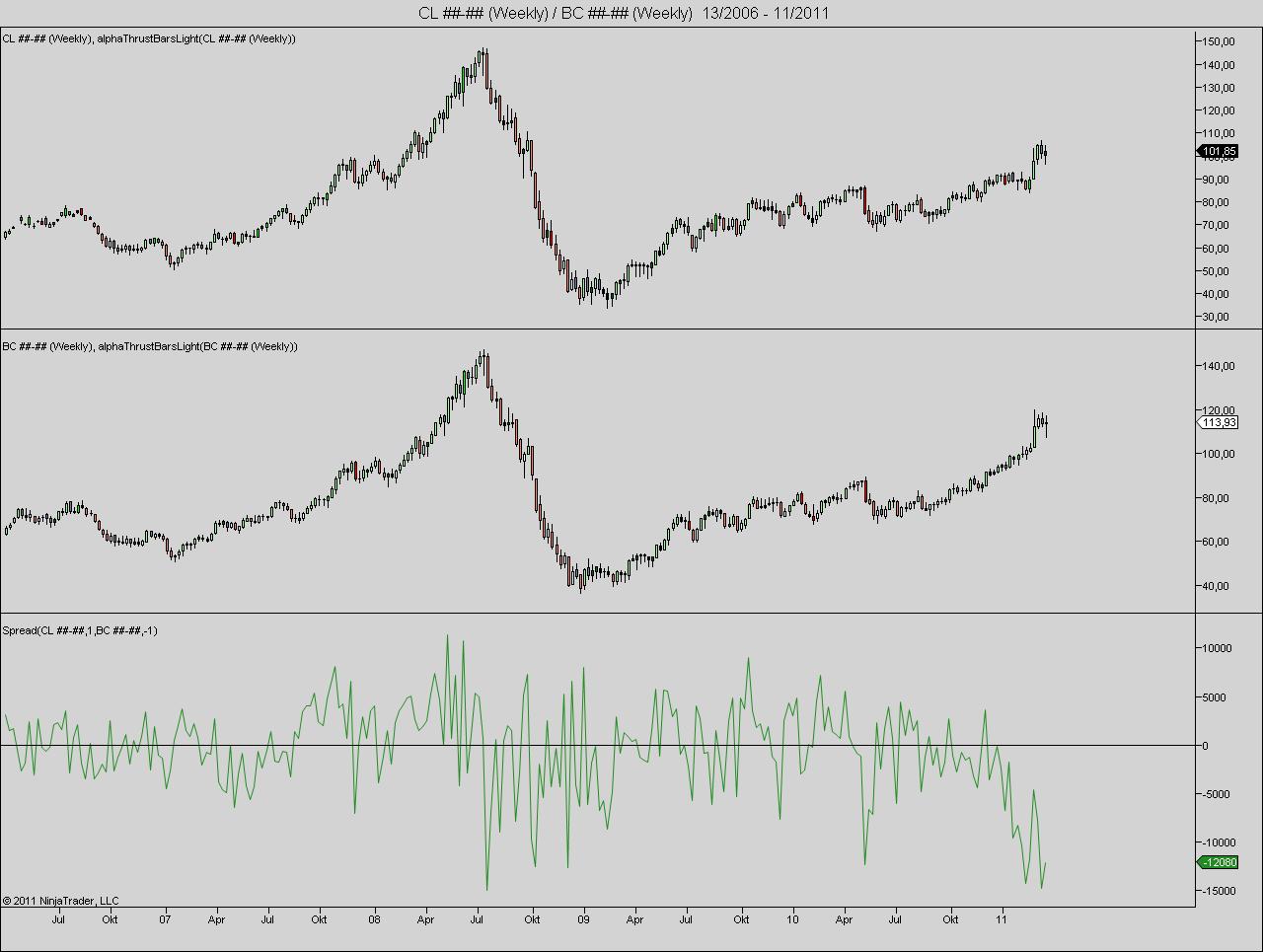Click the 110,00 price axis label
The height and width of the screenshot is (952, 1263).
(1219, 133)
